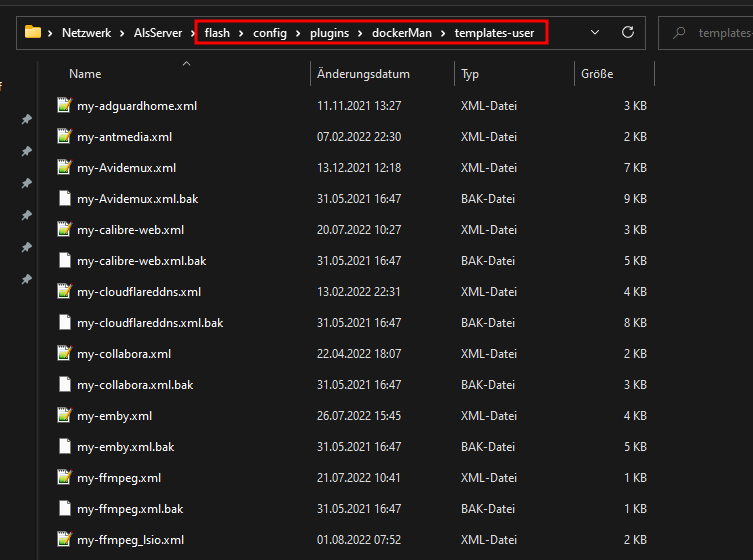Select the file name my-Avidemux.xml
753x560 pixels.
[126, 168]
